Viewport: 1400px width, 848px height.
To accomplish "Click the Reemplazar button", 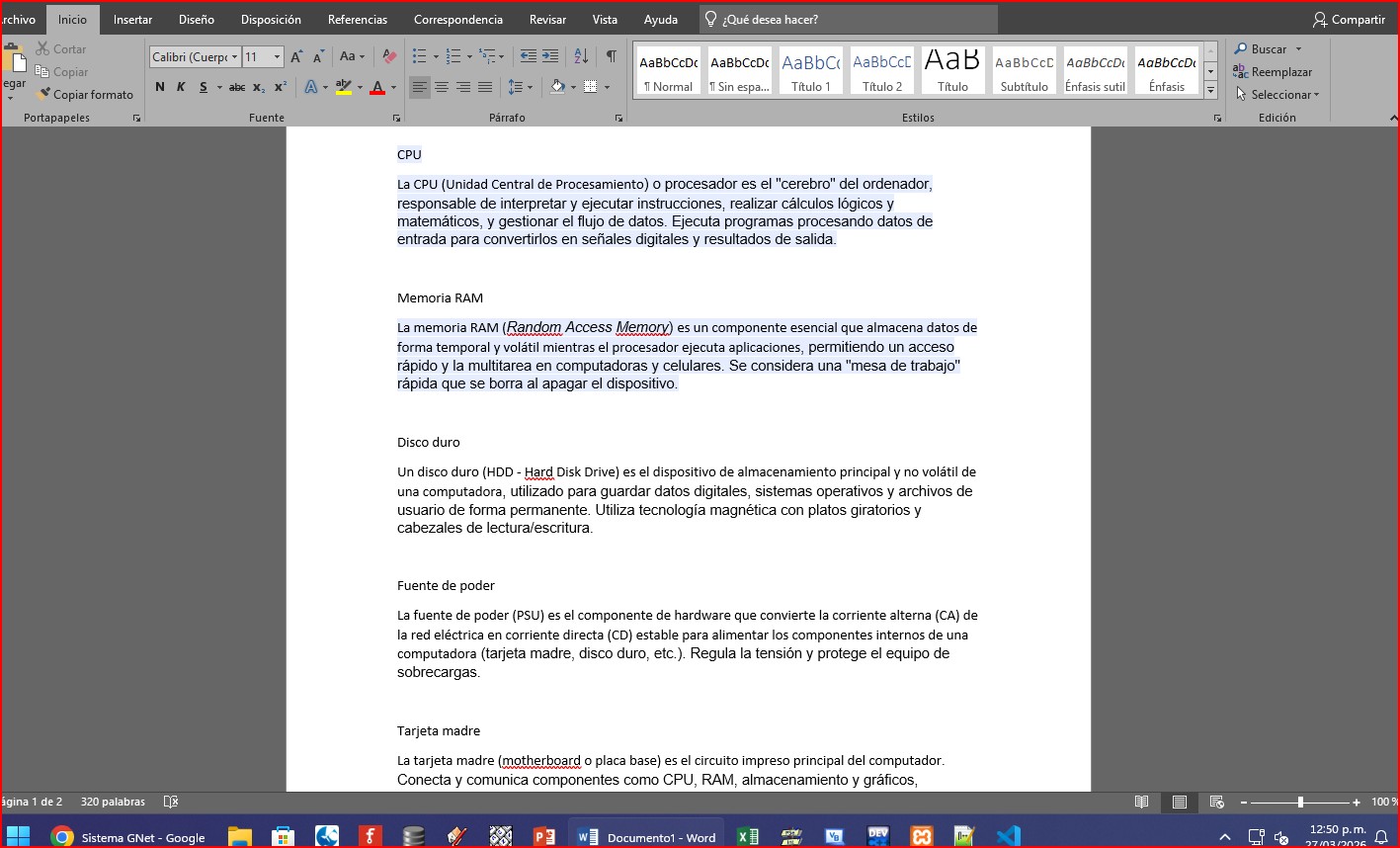I will [x=1273, y=72].
